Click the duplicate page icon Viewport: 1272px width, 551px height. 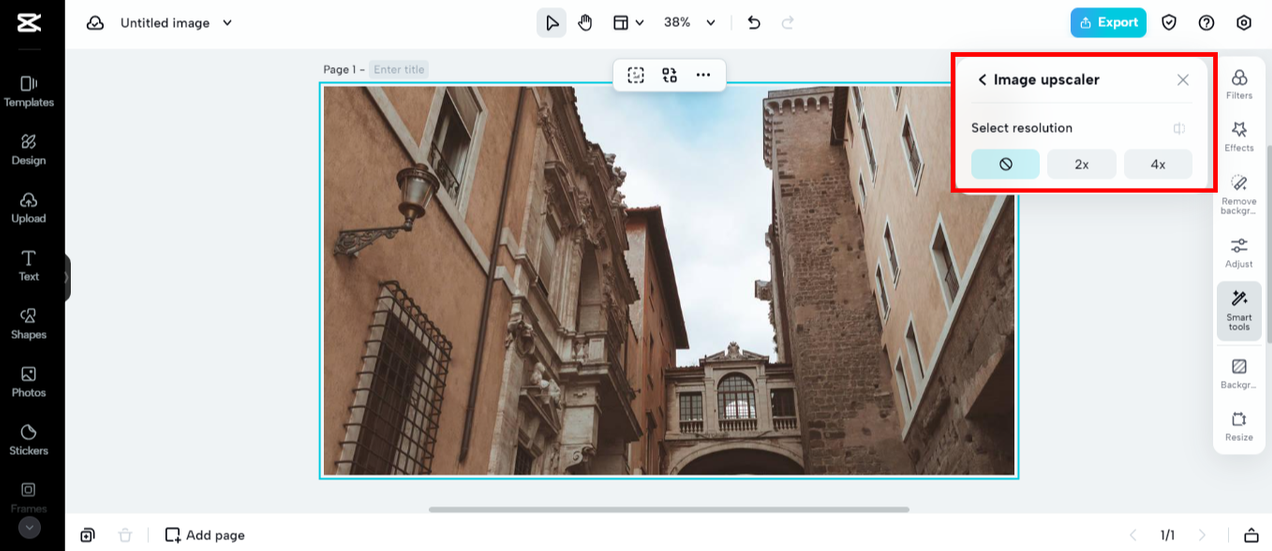pos(88,535)
